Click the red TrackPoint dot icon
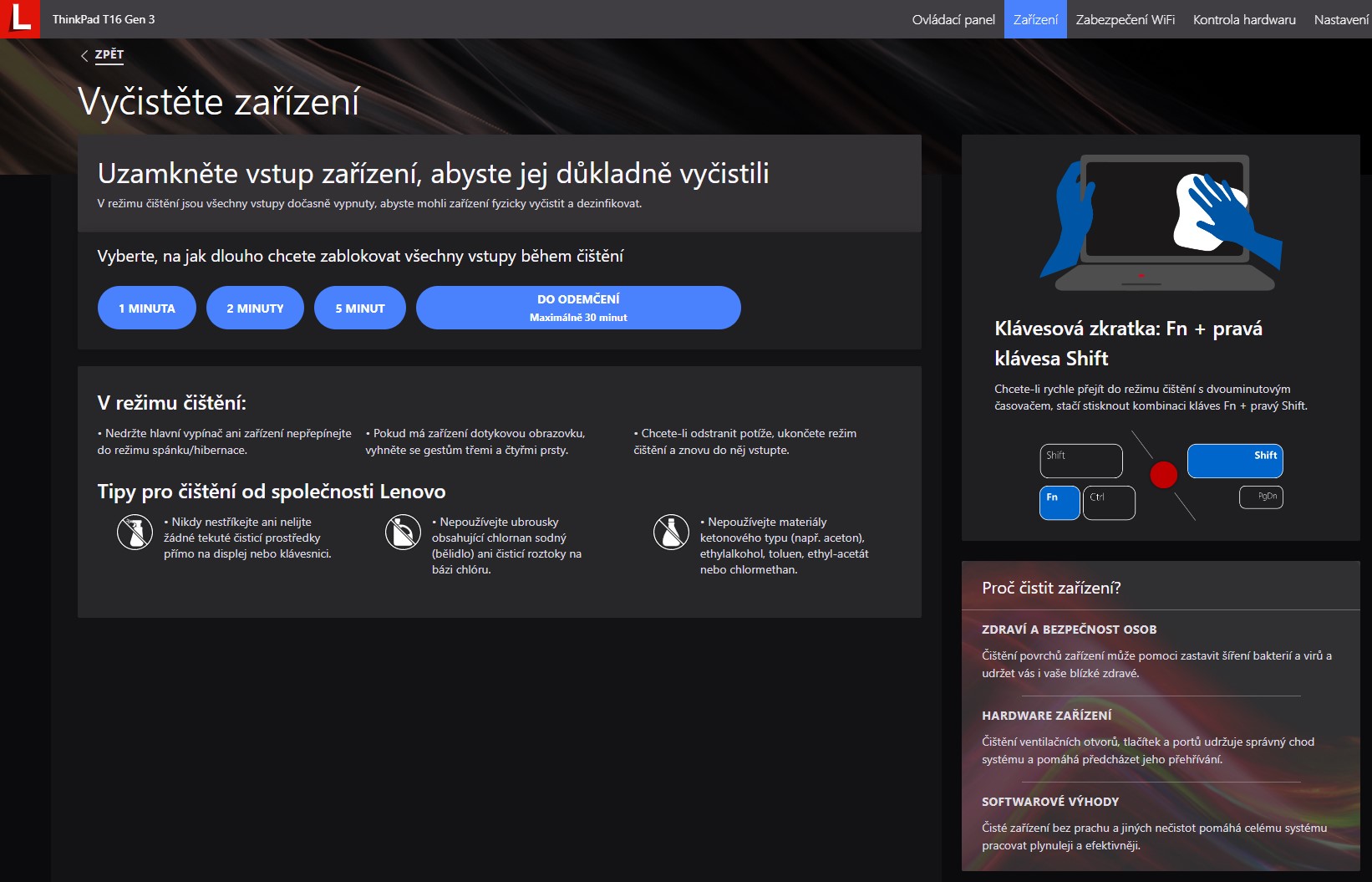Image resolution: width=1372 pixels, height=882 pixels. [x=1163, y=475]
